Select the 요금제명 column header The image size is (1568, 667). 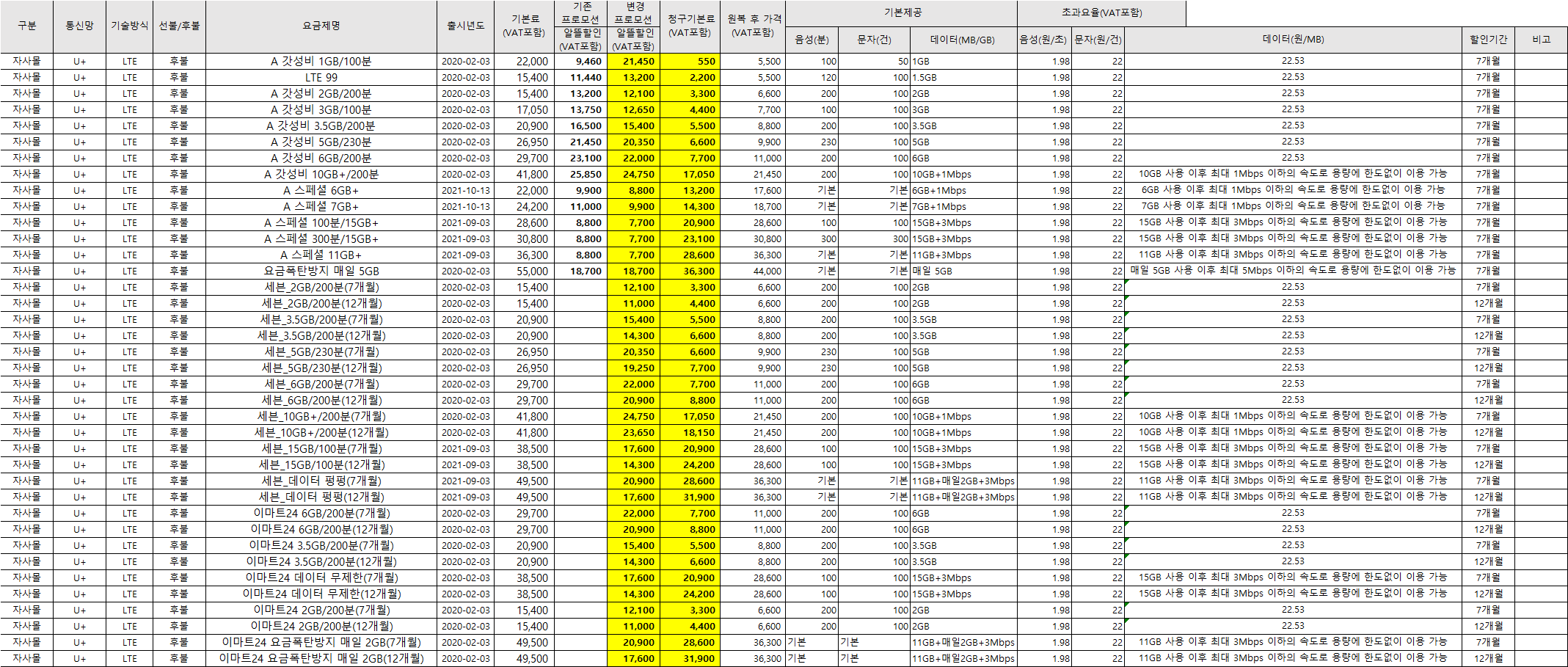(321, 26)
